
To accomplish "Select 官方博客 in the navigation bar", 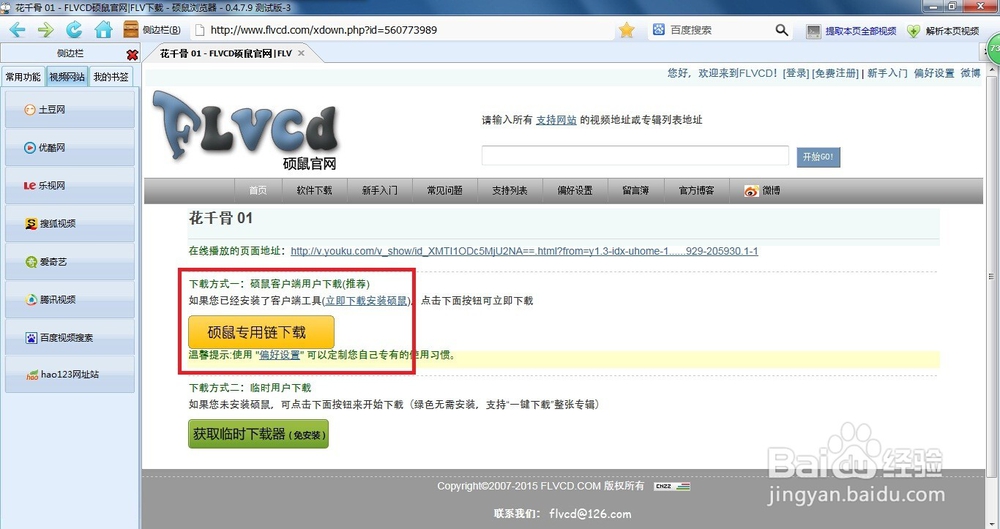I will click(696, 190).
